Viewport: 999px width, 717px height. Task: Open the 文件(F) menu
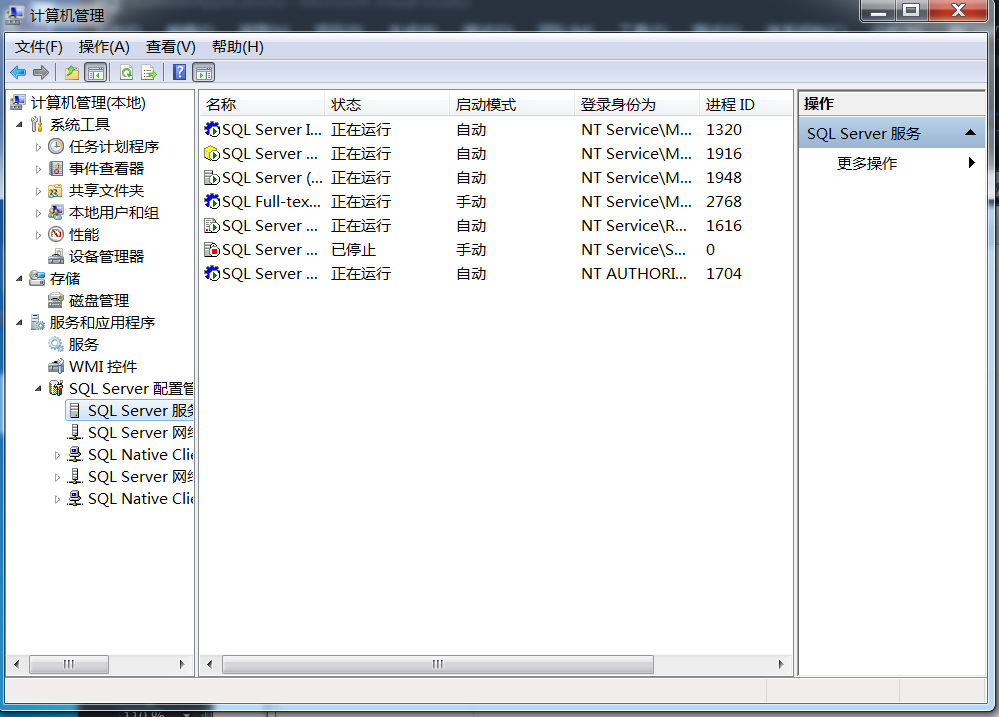[39, 47]
